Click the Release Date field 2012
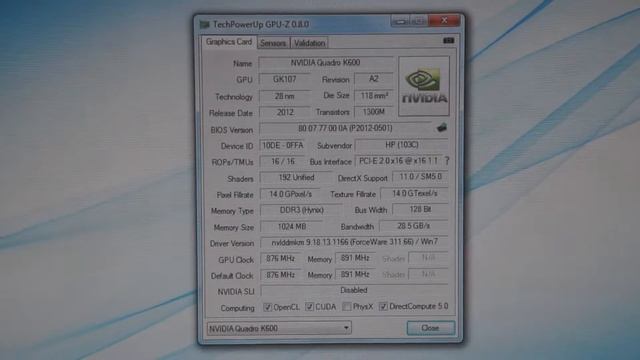 284,112
